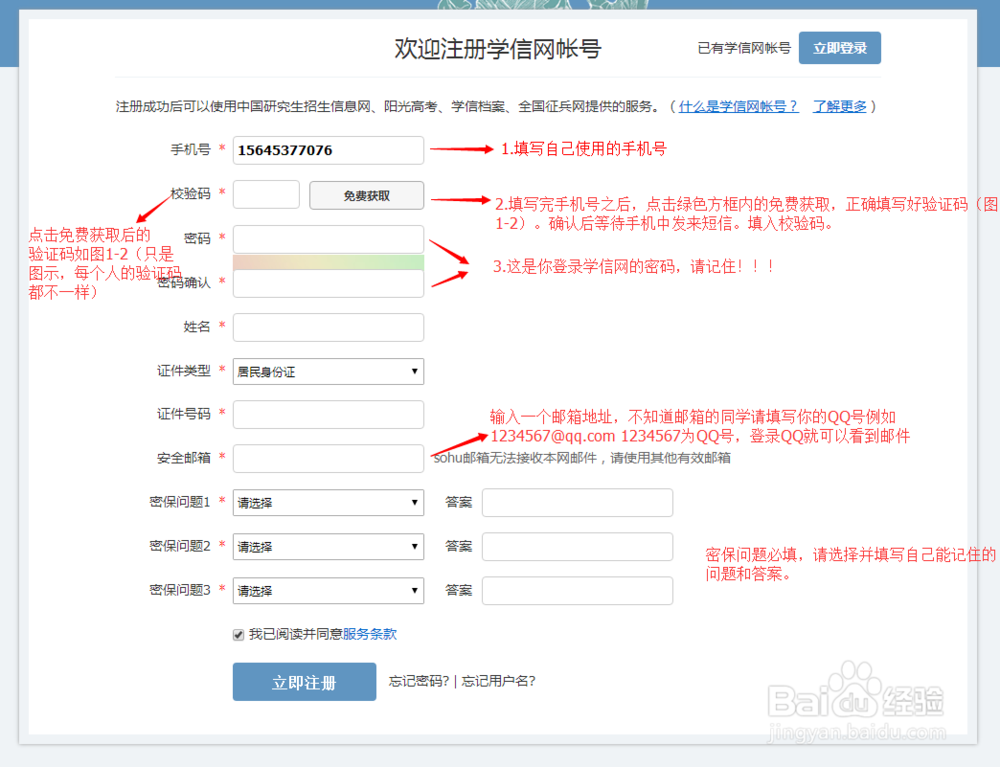Select the 密码 password input field
This screenshot has width=1000, height=767.
click(328, 239)
